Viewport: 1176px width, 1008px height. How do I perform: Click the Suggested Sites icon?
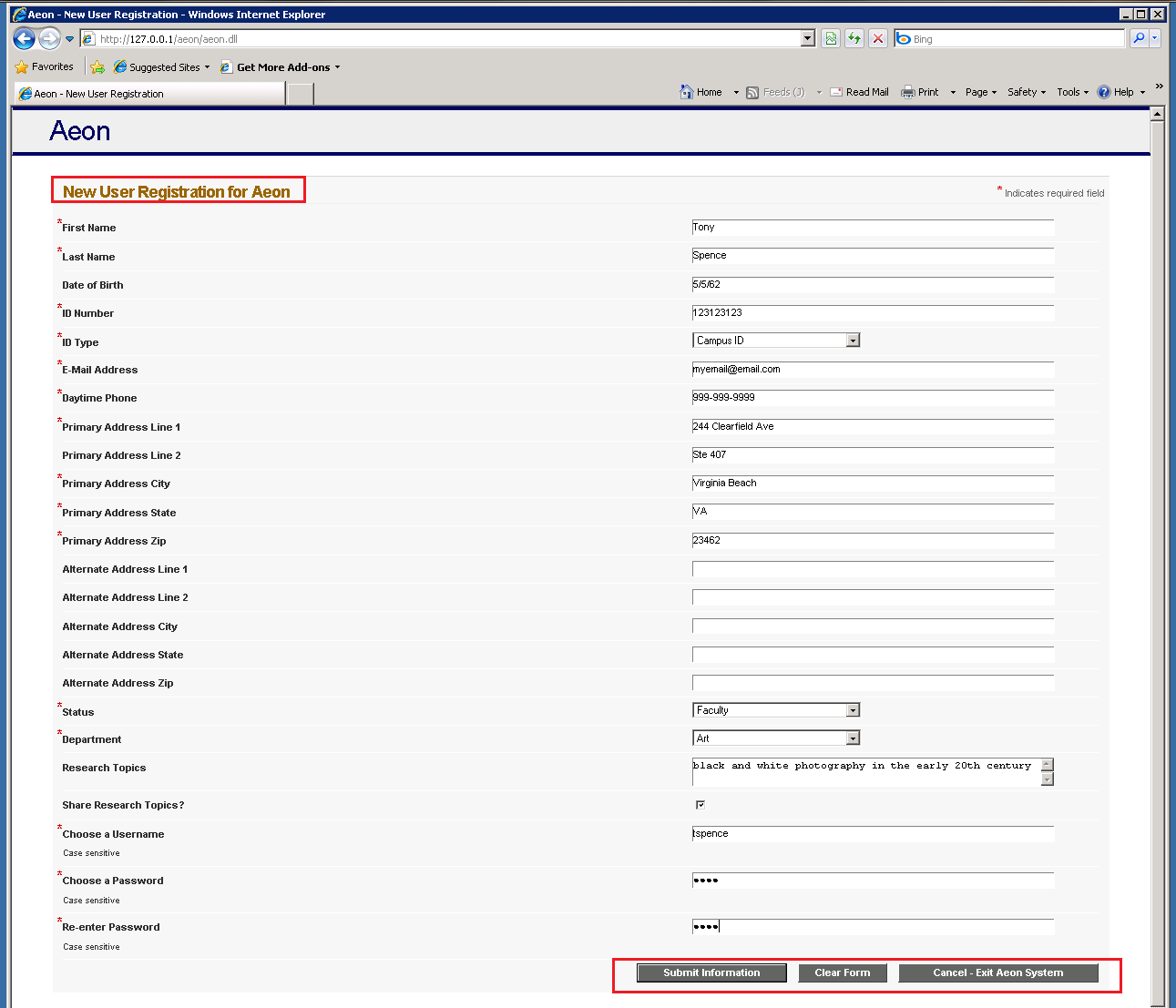120,66
